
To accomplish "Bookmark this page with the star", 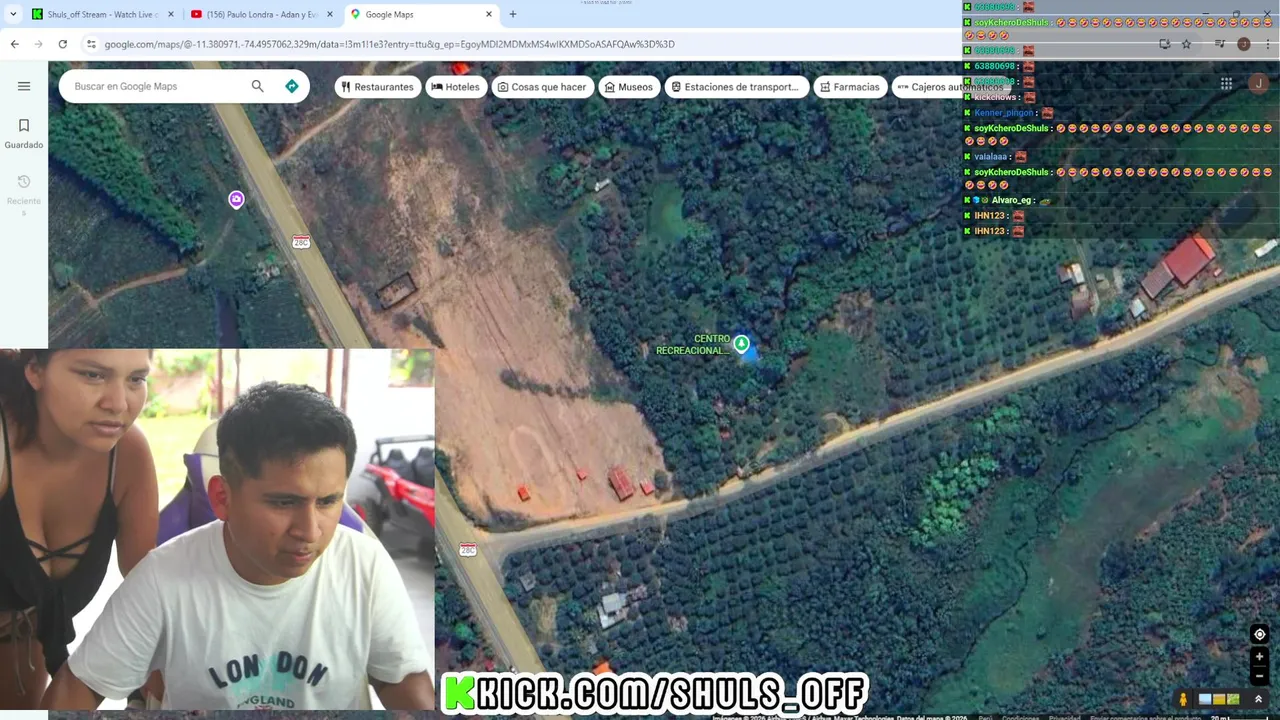I will click(1186, 44).
